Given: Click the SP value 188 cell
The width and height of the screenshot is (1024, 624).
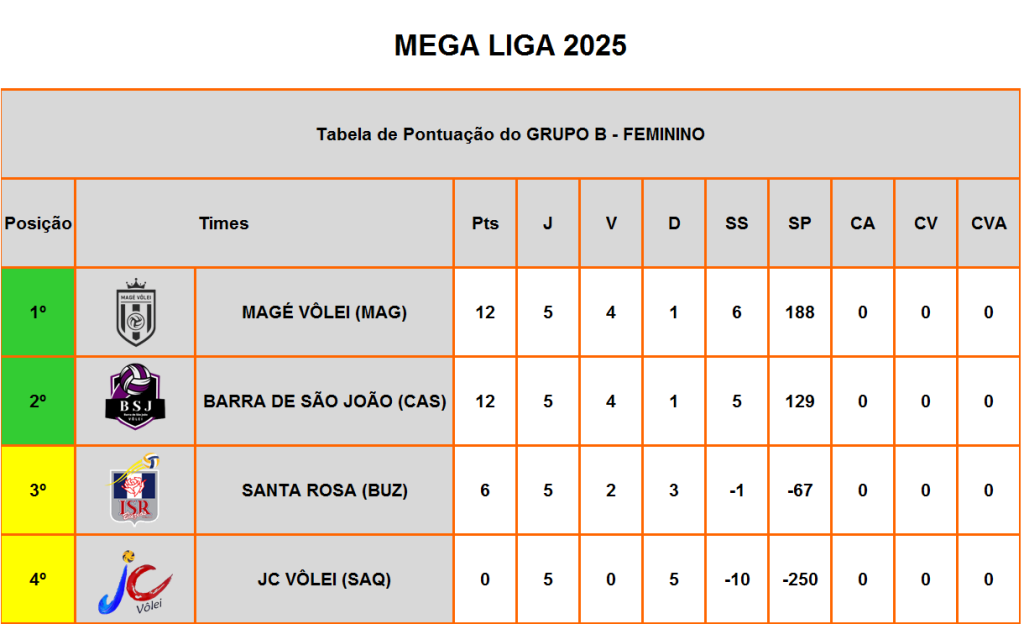Looking at the screenshot, I should pos(799,312).
